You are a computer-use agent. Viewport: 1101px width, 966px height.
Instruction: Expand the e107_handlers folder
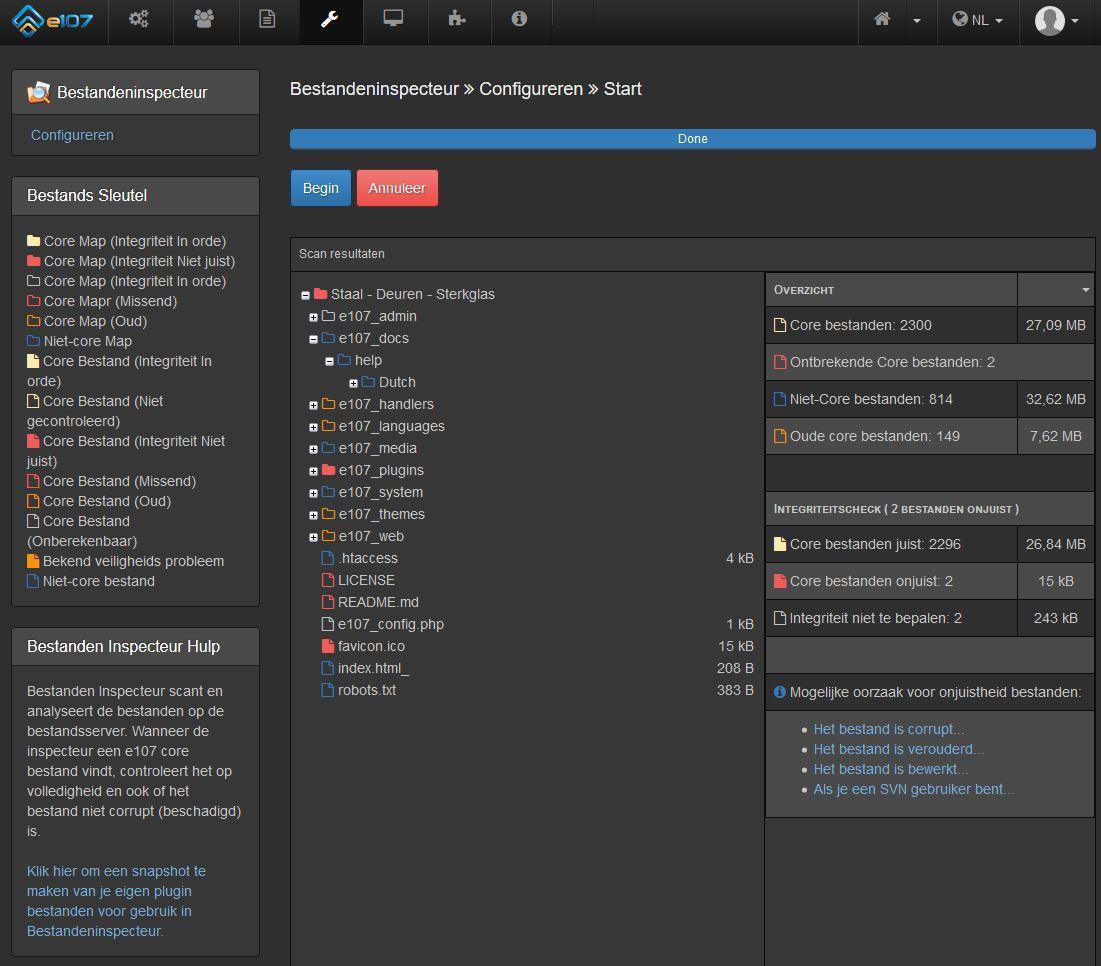click(313, 405)
